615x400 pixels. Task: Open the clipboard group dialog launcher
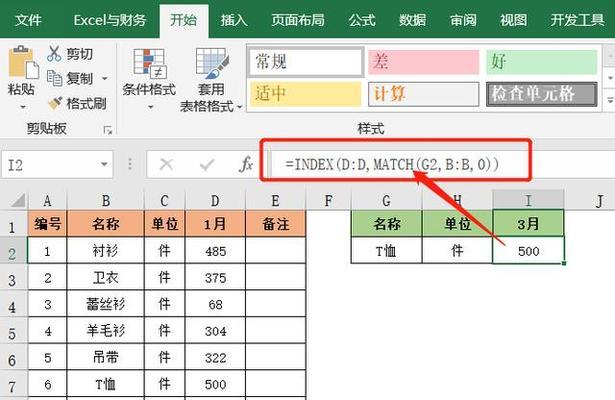click(x=107, y=130)
